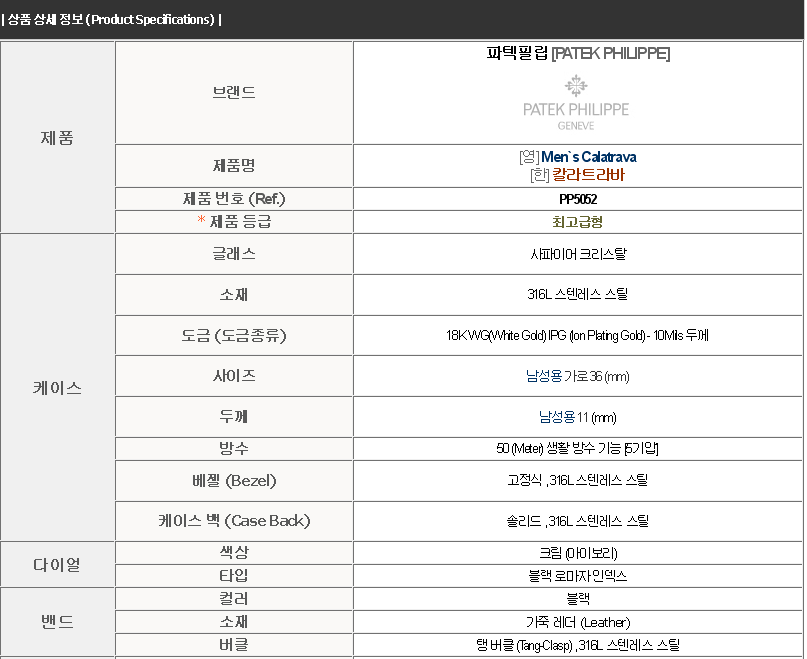The image size is (807, 659).
Task: Select the reference number 'PP5052'
Action: point(578,199)
